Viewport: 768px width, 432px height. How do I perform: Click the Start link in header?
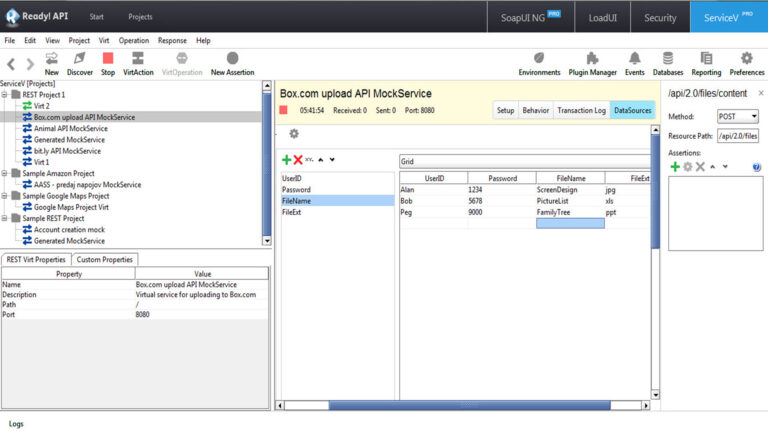[x=96, y=17]
